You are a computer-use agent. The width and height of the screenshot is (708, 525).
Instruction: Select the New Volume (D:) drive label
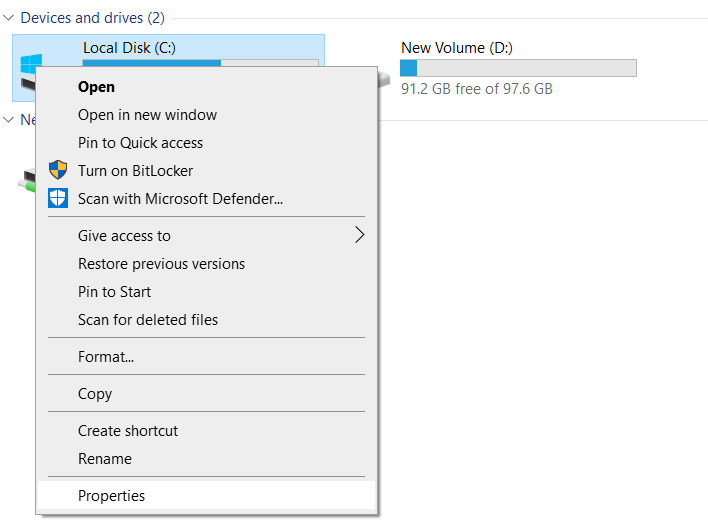pyautogui.click(x=456, y=48)
